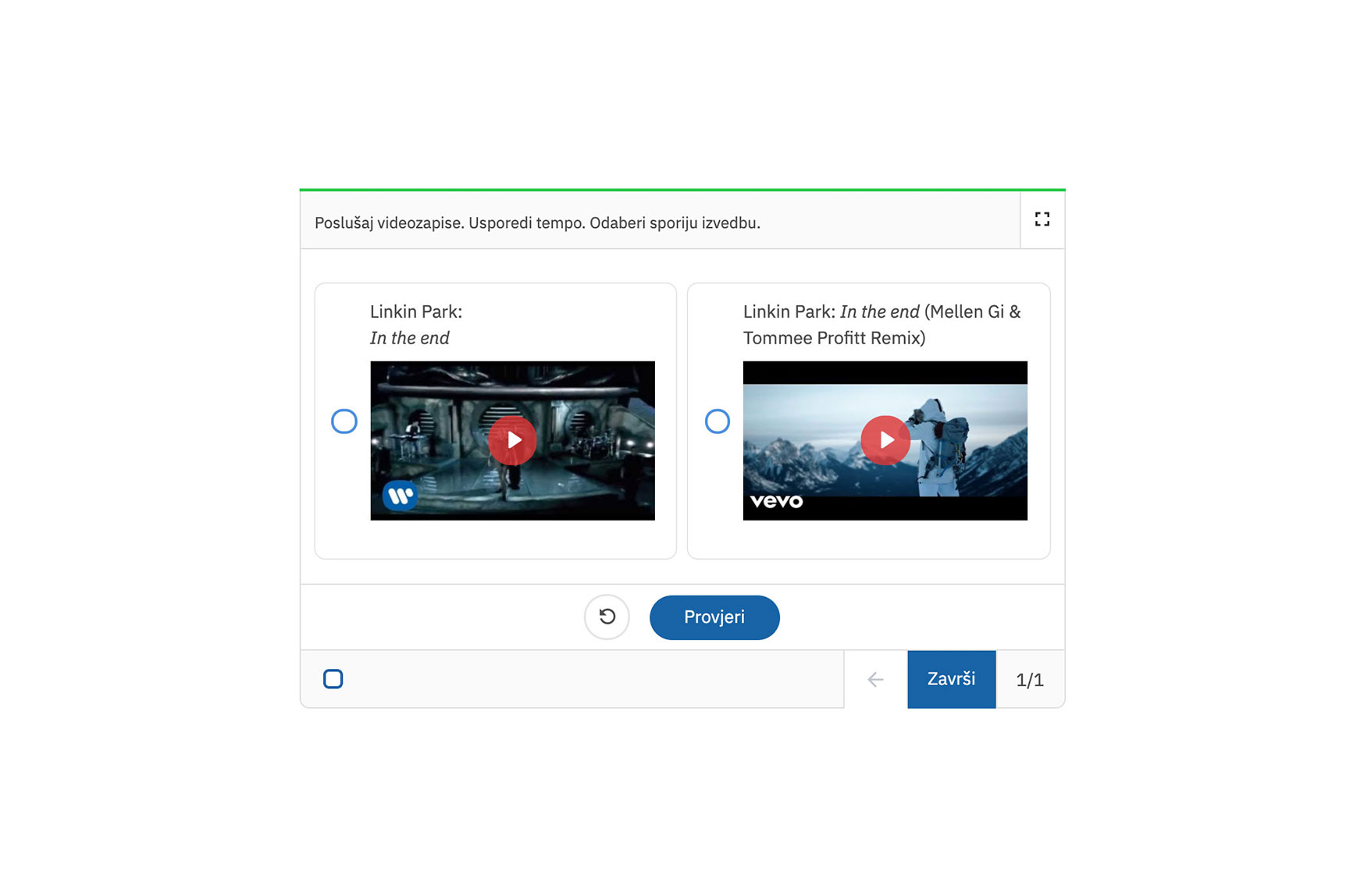Image resolution: width=1364 pixels, height=896 pixels.
Task: Click the fullscreen expand icon
Action: click(x=1042, y=219)
